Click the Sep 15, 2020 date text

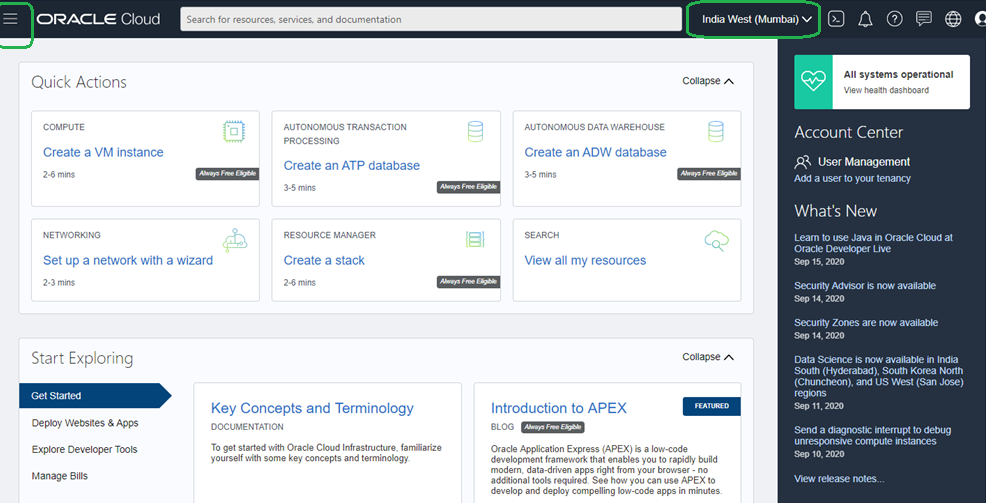pos(819,261)
